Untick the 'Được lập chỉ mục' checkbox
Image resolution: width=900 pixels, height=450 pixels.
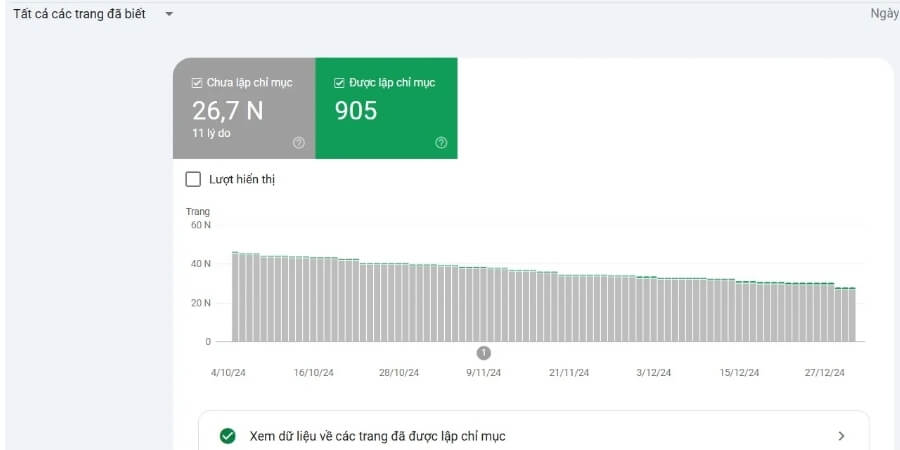[339, 83]
